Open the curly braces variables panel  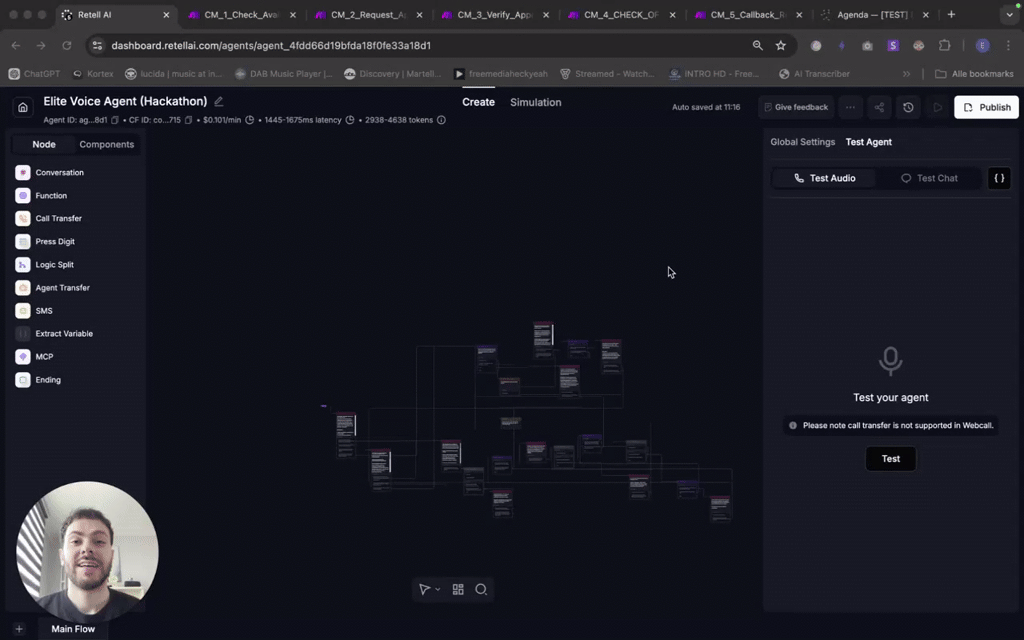(998, 178)
